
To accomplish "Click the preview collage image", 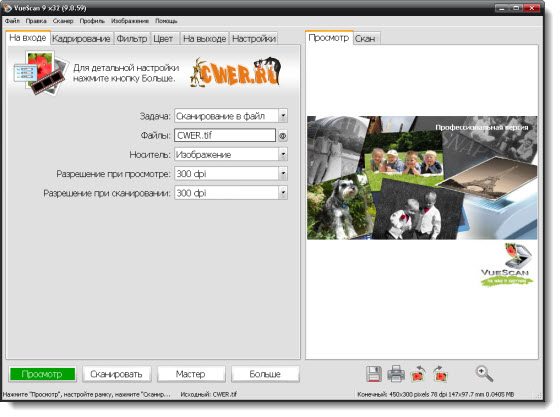I will coord(422,177).
